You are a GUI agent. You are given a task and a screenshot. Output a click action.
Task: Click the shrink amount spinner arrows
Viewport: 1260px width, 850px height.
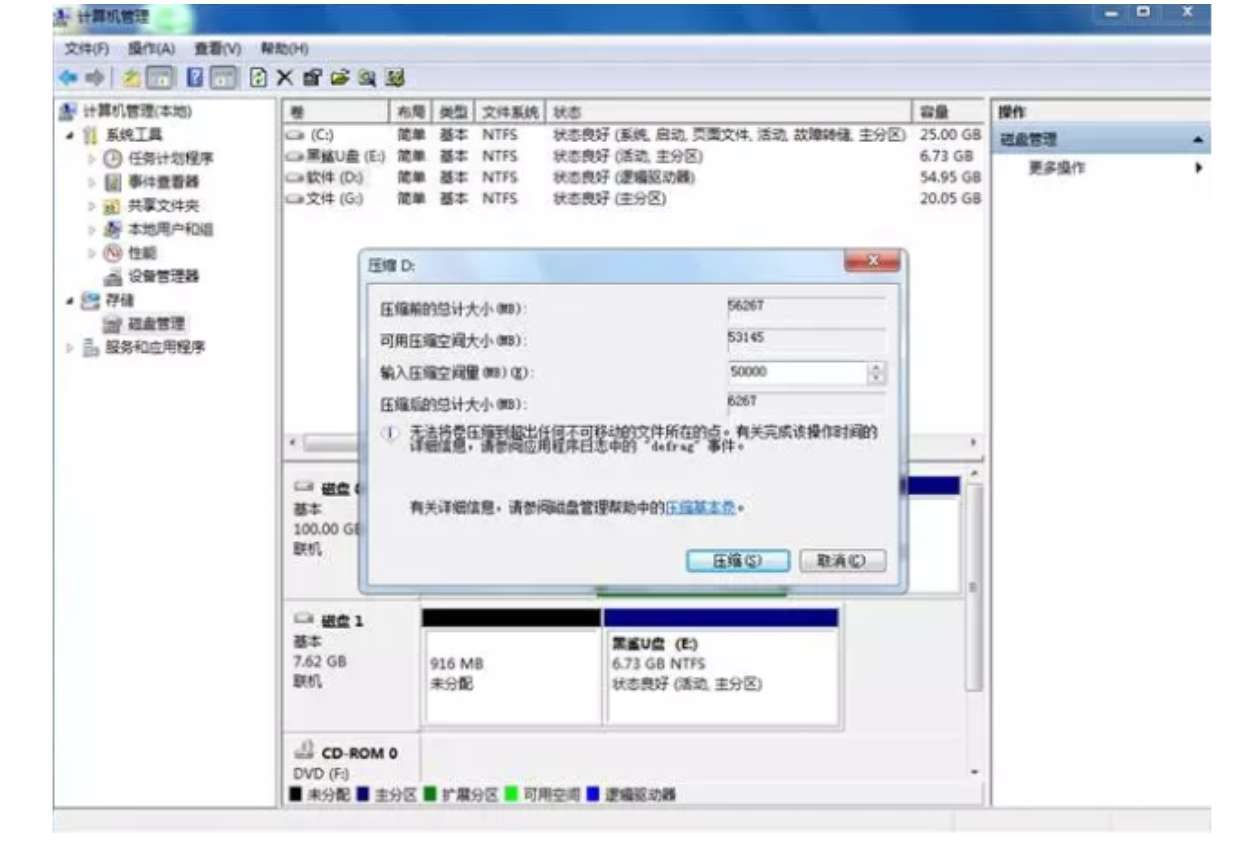click(876, 373)
